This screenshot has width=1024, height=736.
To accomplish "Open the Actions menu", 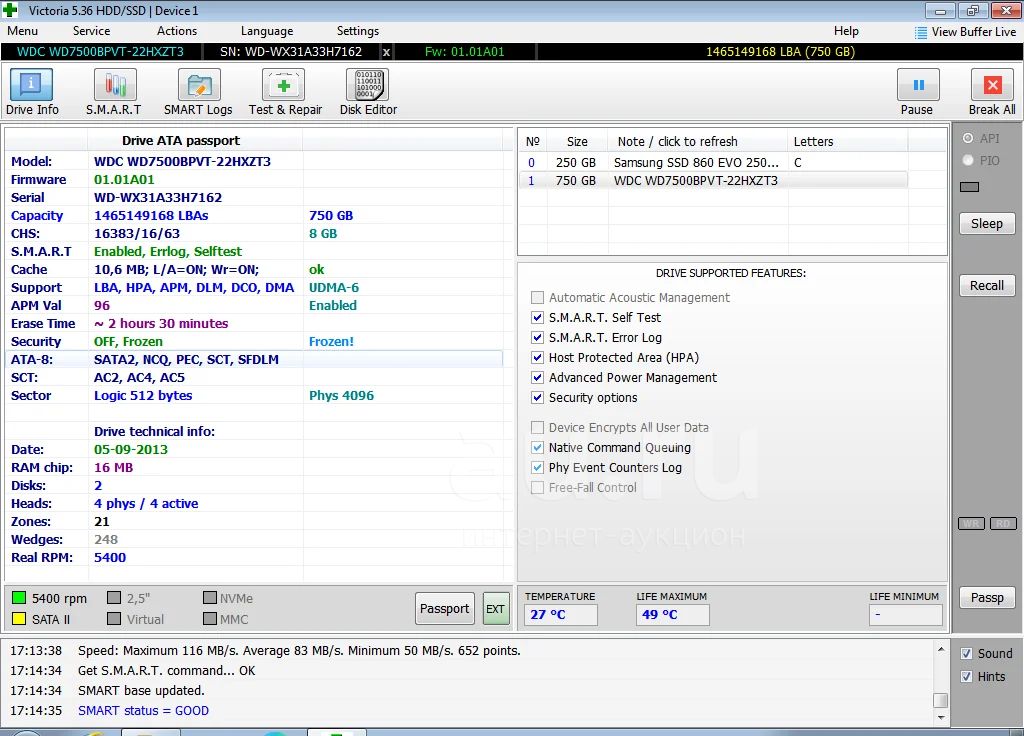I will tap(176, 31).
